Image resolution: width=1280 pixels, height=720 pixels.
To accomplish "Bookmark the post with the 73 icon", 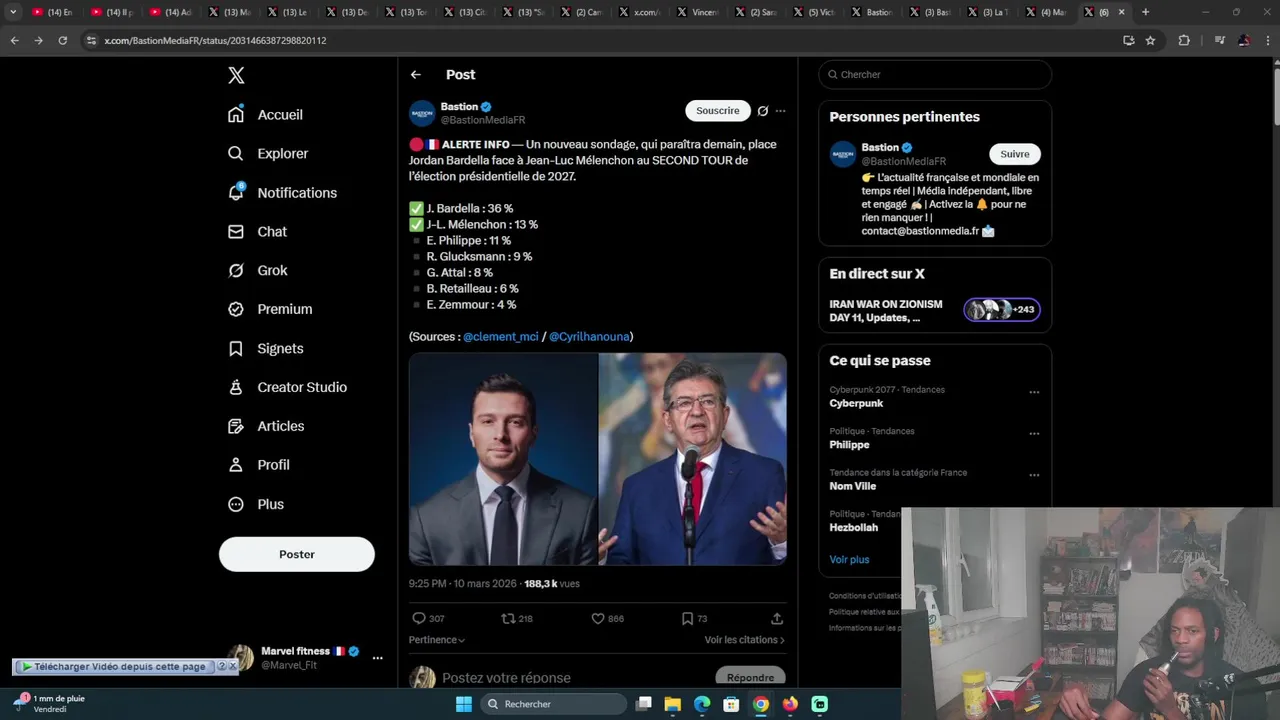I will [x=694, y=619].
